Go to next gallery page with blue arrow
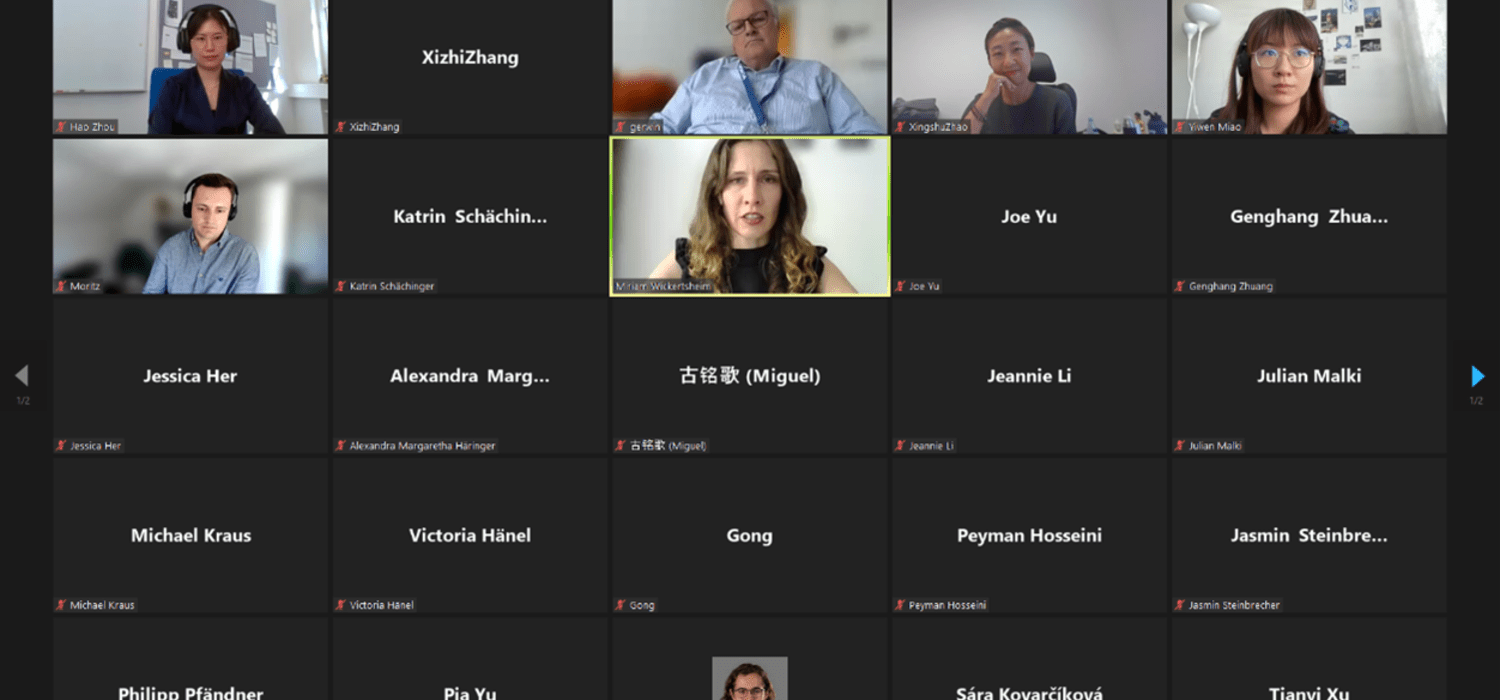Viewport: 1500px width, 700px height. click(x=1477, y=376)
